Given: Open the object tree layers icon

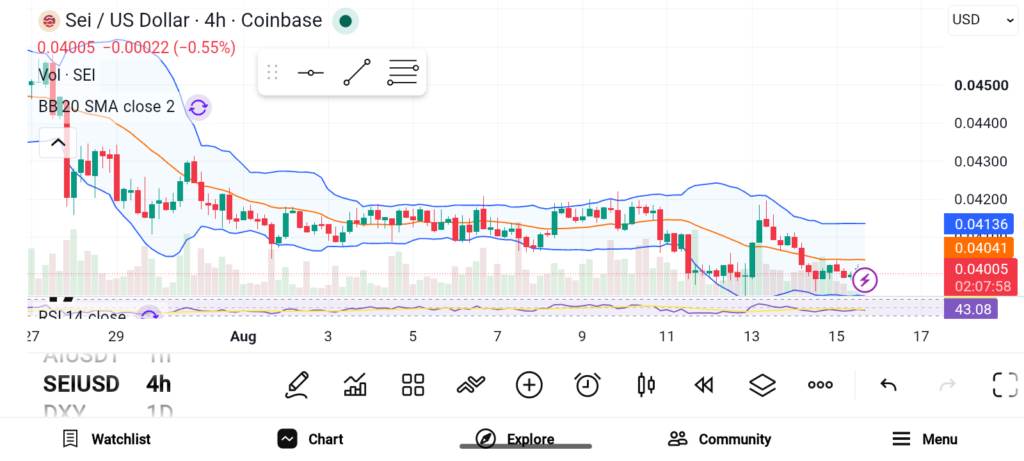Looking at the screenshot, I should pyautogui.click(x=761, y=385).
